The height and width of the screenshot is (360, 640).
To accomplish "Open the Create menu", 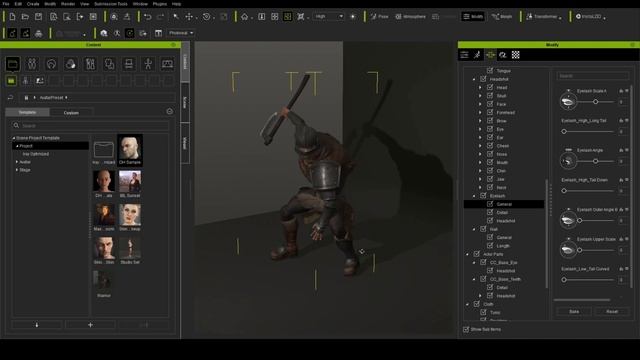I will coord(33,4).
